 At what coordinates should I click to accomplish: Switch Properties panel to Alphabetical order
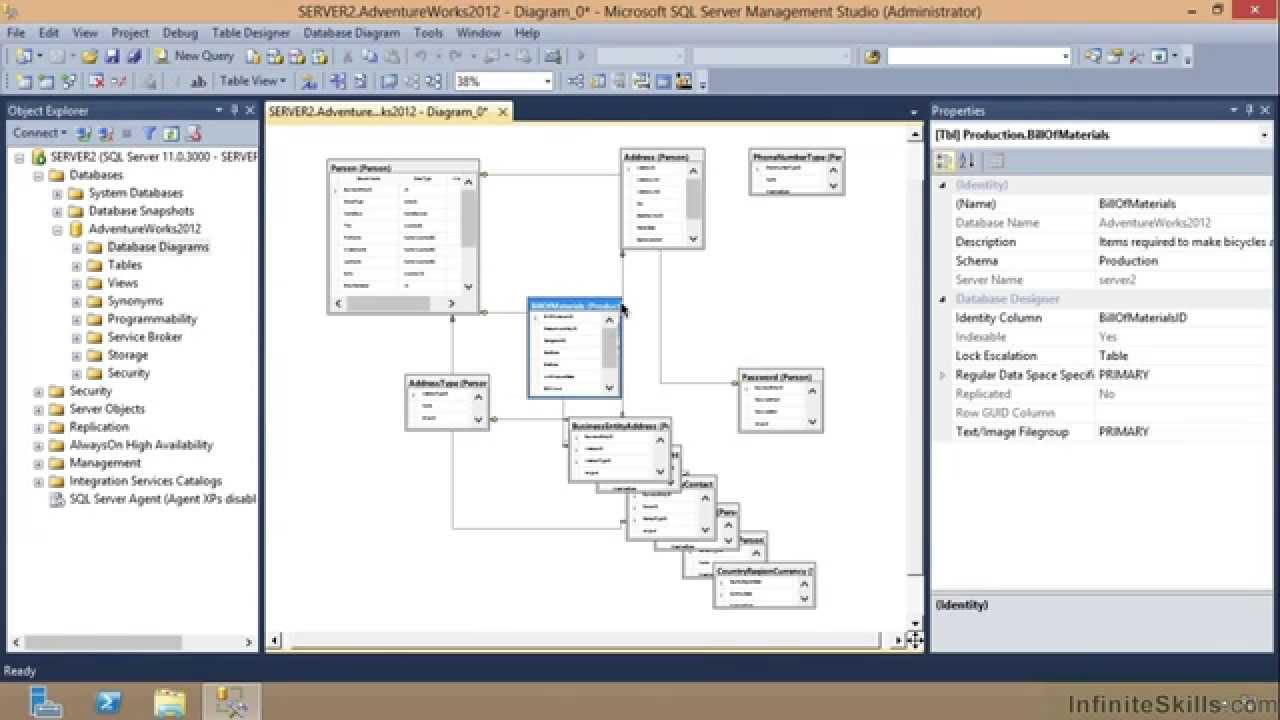click(966, 161)
